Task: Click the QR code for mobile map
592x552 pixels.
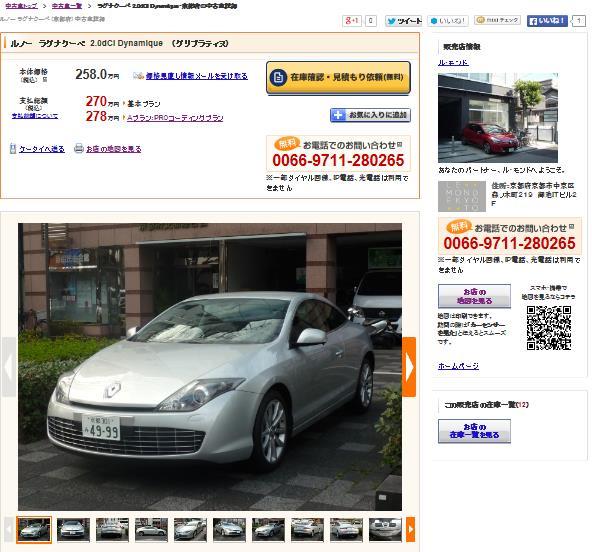Action: (x=549, y=328)
